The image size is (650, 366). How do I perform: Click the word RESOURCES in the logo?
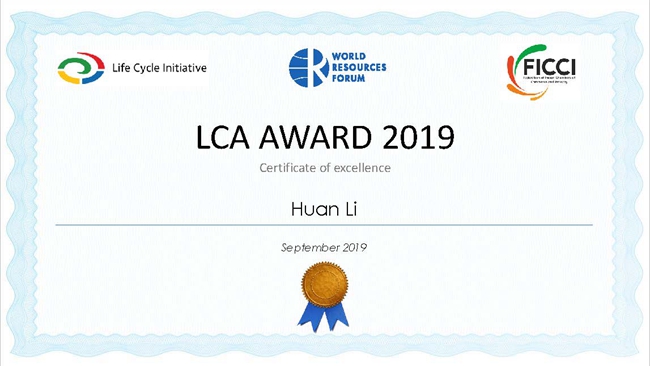coord(359,67)
